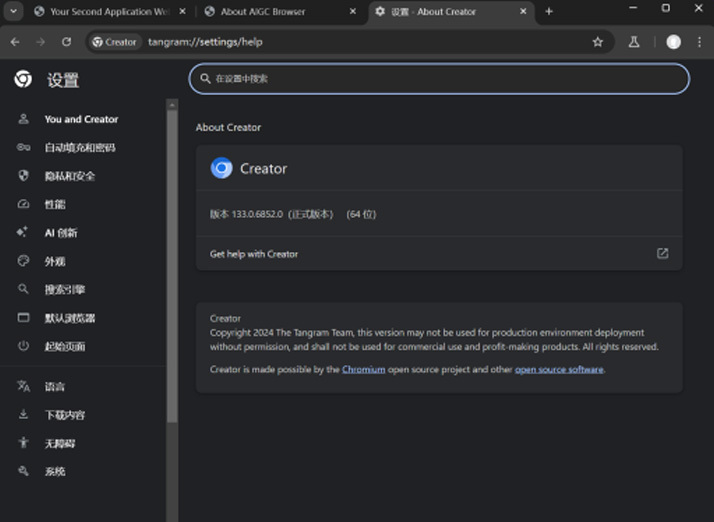Follow the Chromium hyperlink

pos(363,369)
